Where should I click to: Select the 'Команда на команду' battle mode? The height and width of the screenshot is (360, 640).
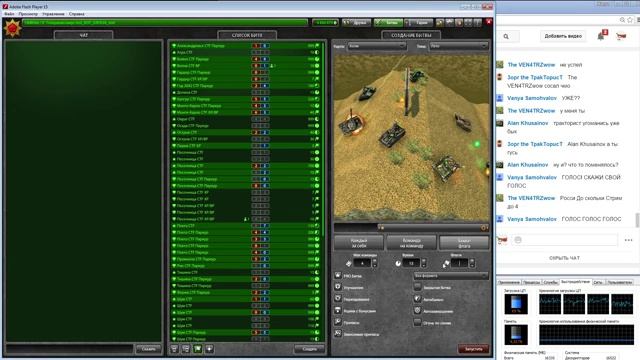pos(411,243)
